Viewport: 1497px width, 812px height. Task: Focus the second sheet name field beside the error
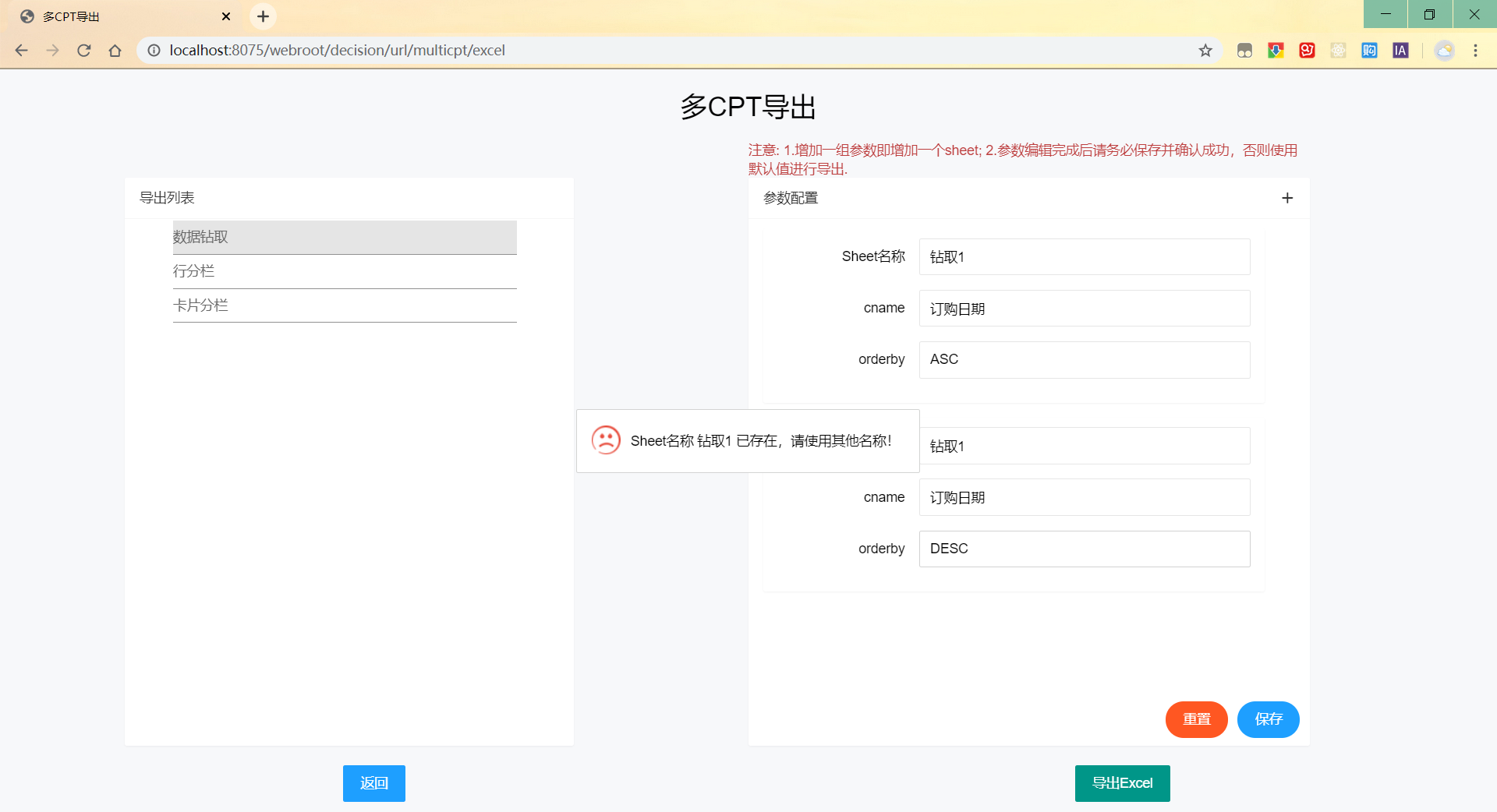tap(1085, 446)
